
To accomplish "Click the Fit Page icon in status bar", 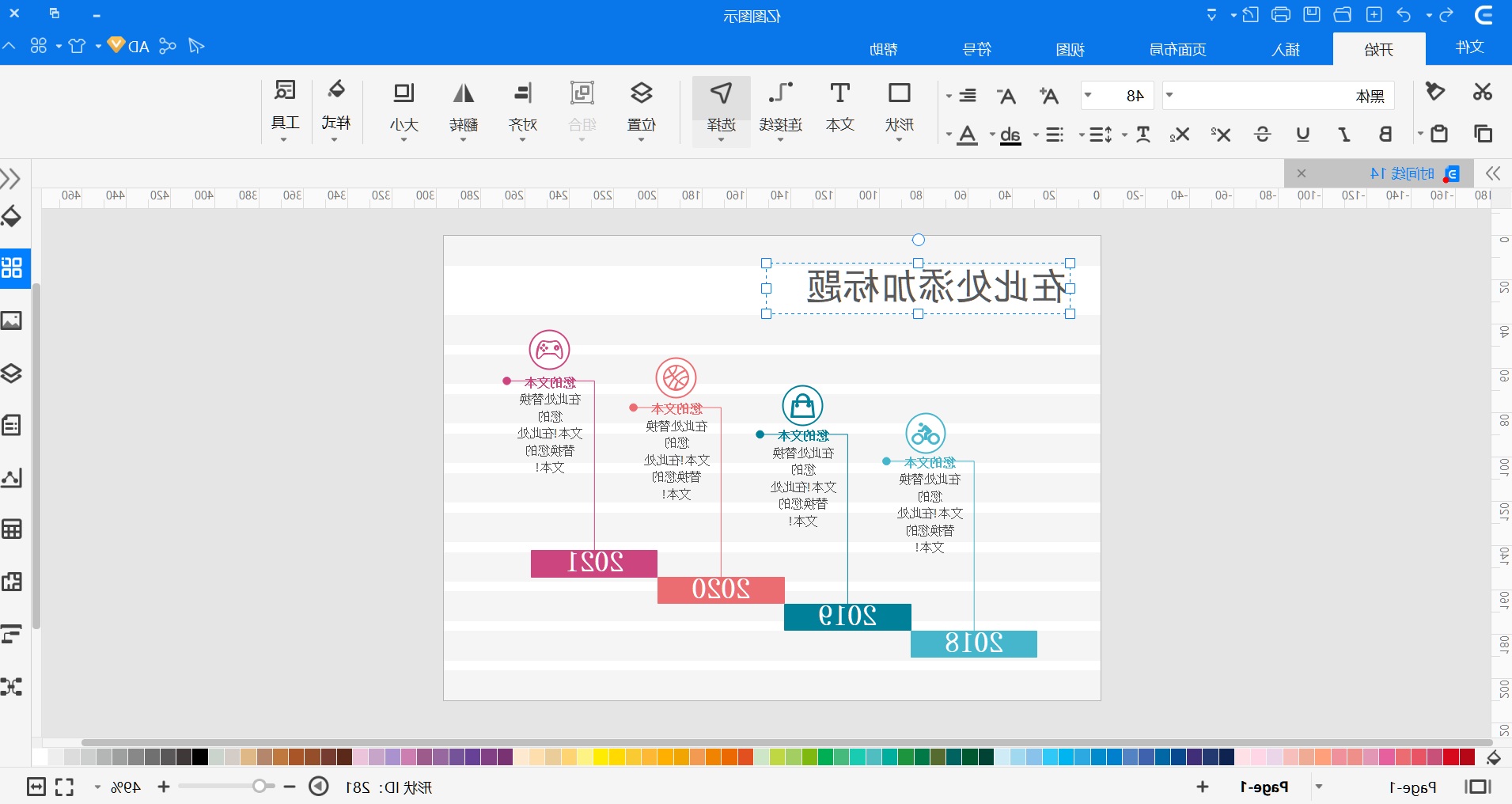I will tap(36, 787).
